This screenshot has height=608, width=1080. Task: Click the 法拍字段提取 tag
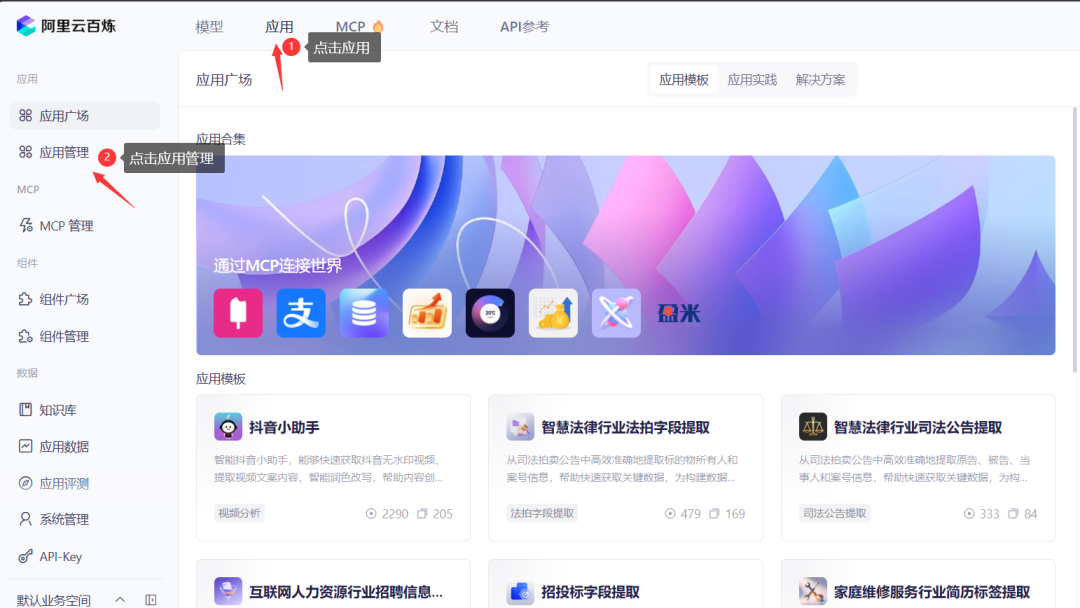click(542, 513)
